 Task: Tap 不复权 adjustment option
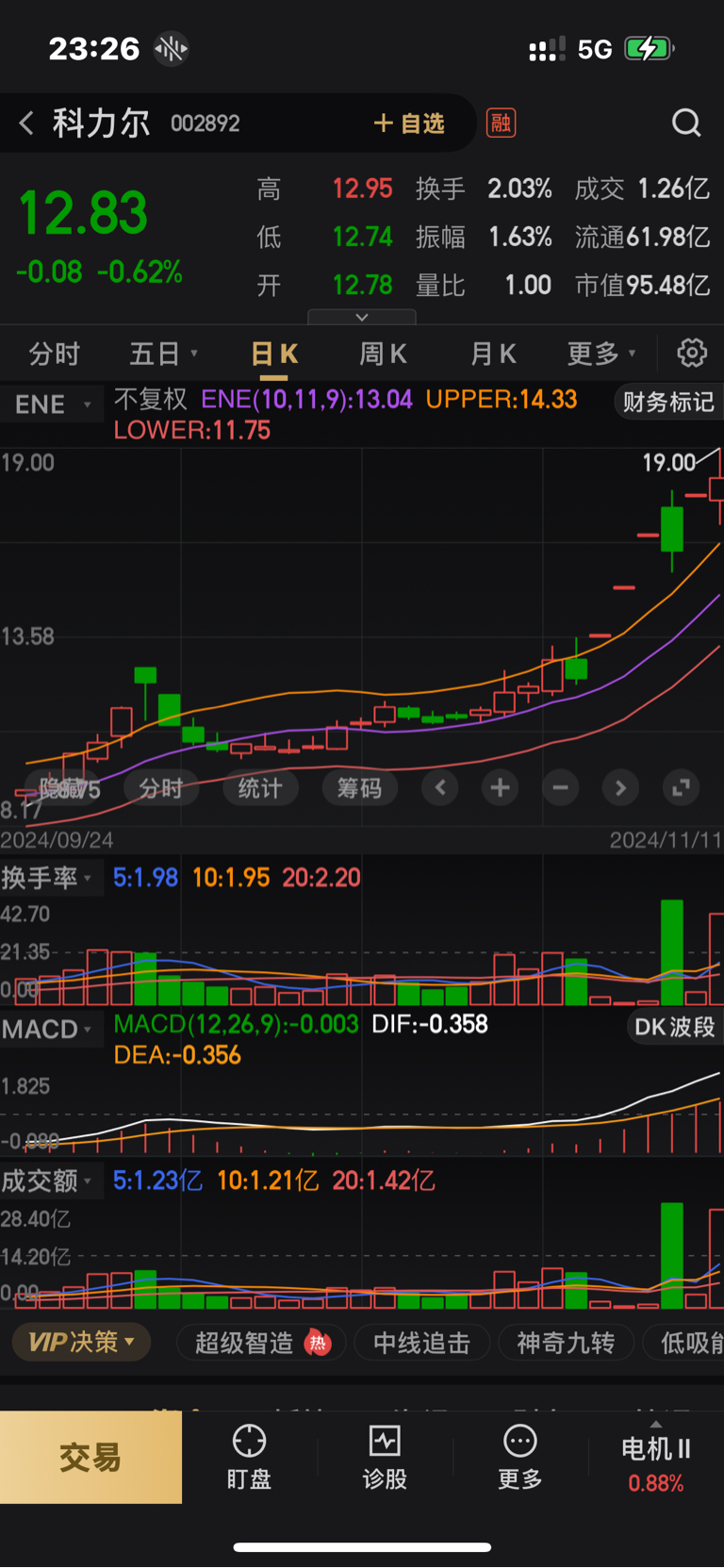151,400
